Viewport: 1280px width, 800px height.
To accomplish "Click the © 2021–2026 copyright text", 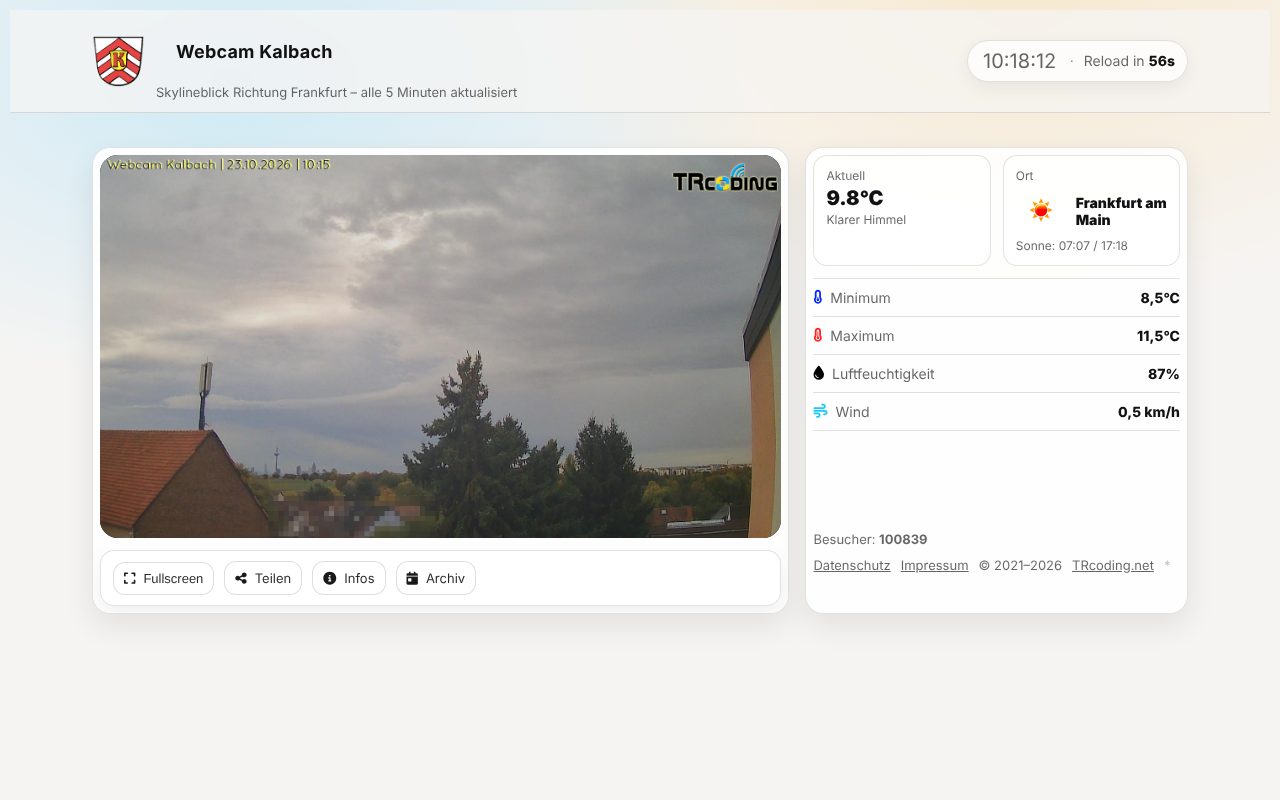I will coord(1020,565).
